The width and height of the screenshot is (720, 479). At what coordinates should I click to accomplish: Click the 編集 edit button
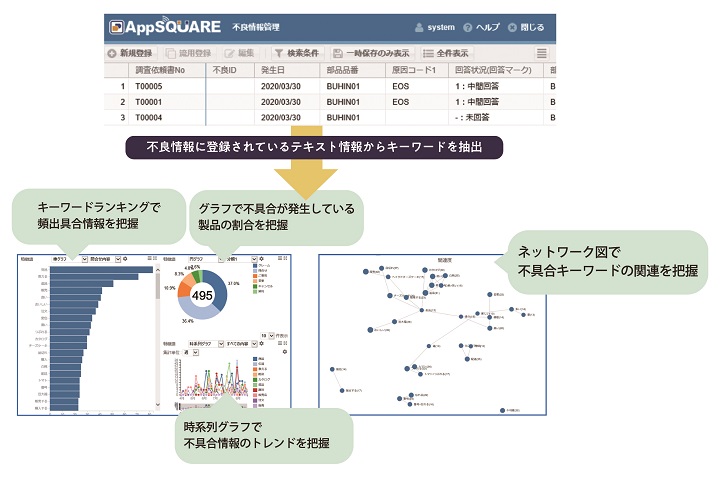(x=243, y=52)
